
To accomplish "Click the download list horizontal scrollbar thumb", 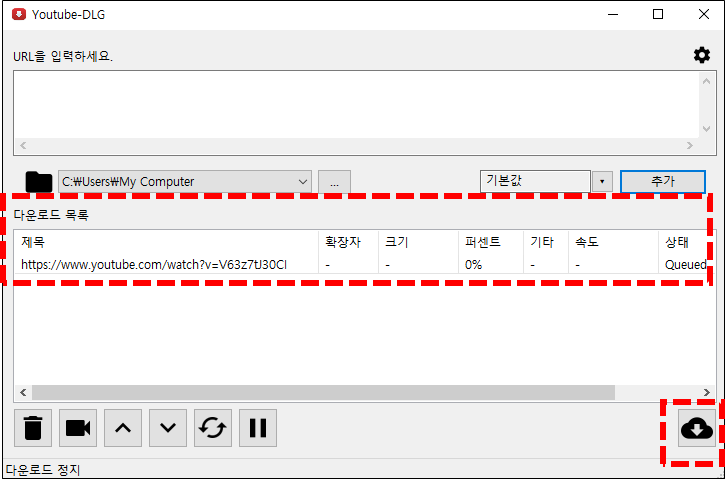I will [323, 393].
